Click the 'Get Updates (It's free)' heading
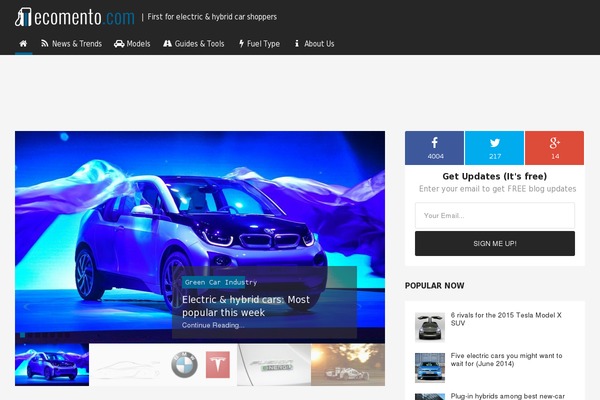The width and height of the screenshot is (600, 400). pos(495,176)
